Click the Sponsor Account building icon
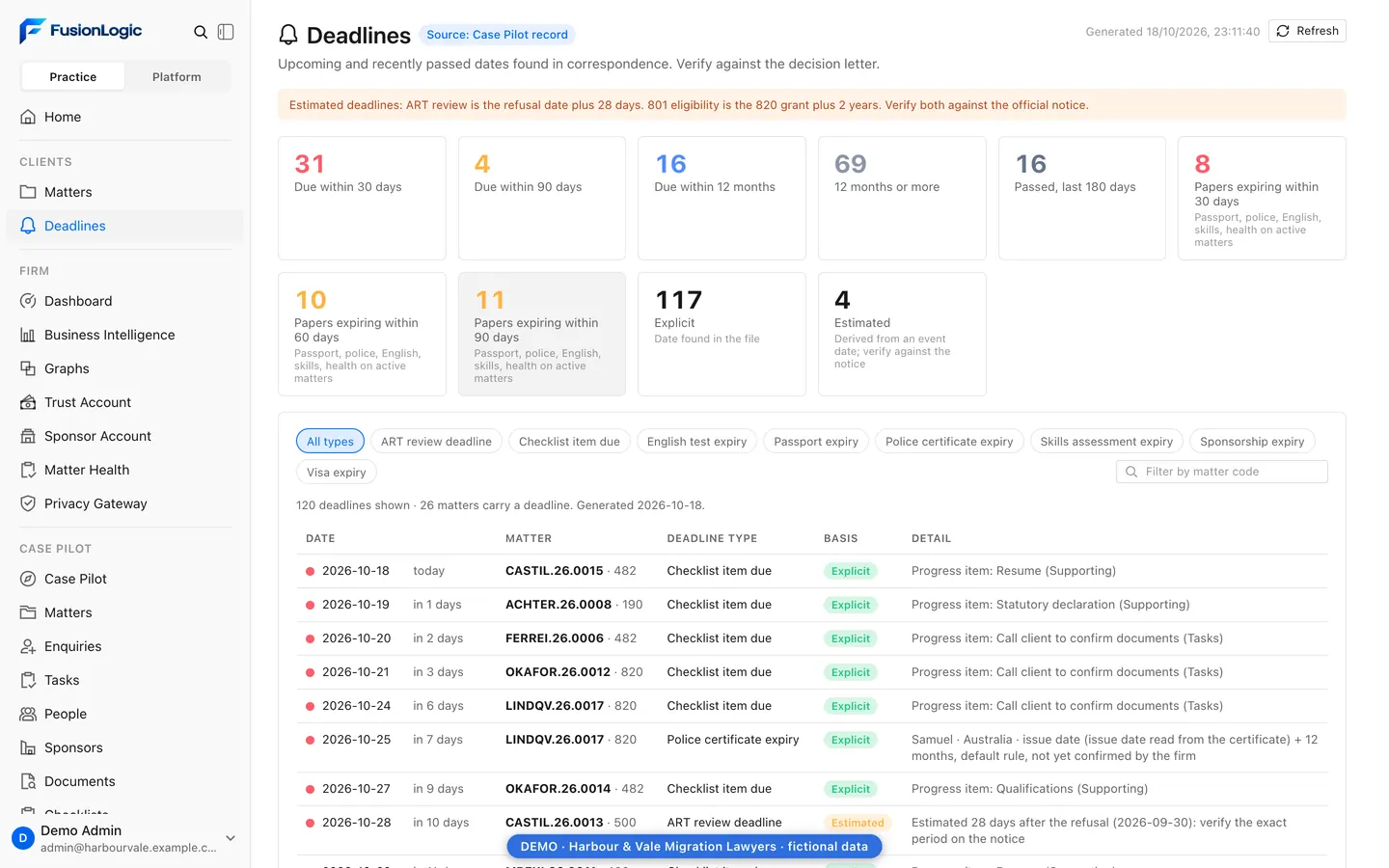The height and width of the screenshot is (868, 1389). click(28, 436)
